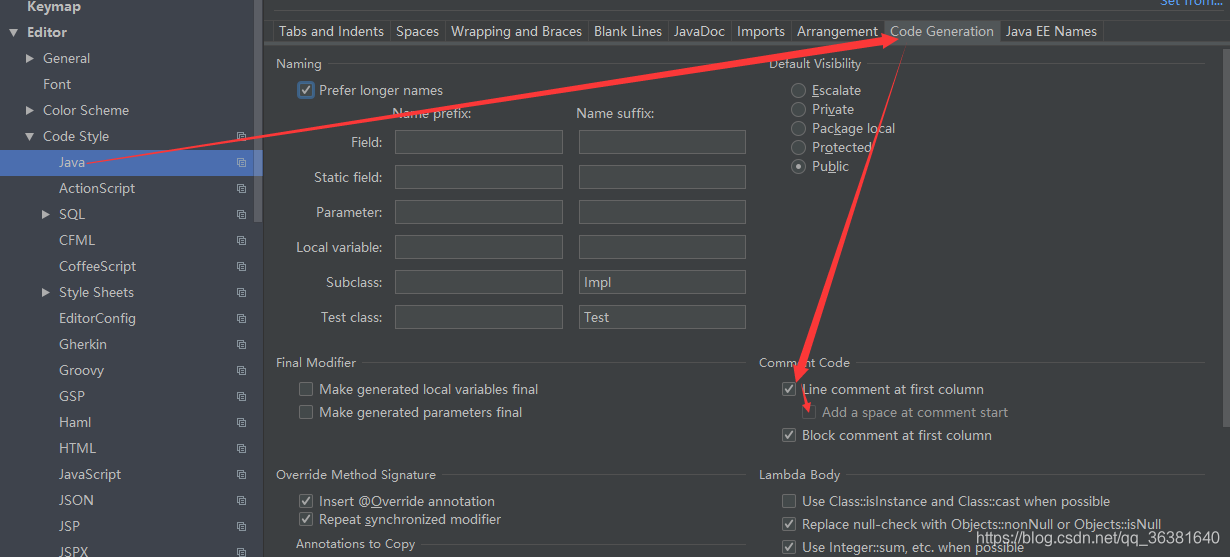Enable Make generated local variables final
Image resolution: width=1230 pixels, height=557 pixels.
tap(306, 389)
